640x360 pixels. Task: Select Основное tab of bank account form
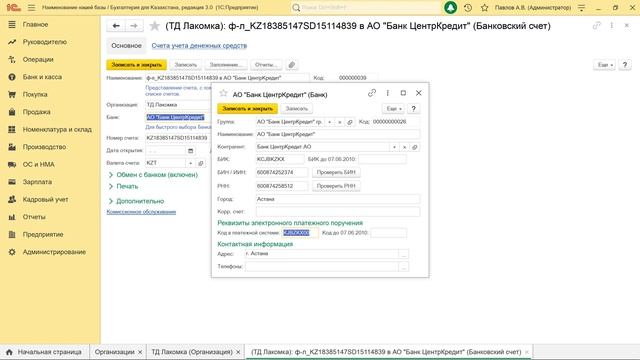127,46
